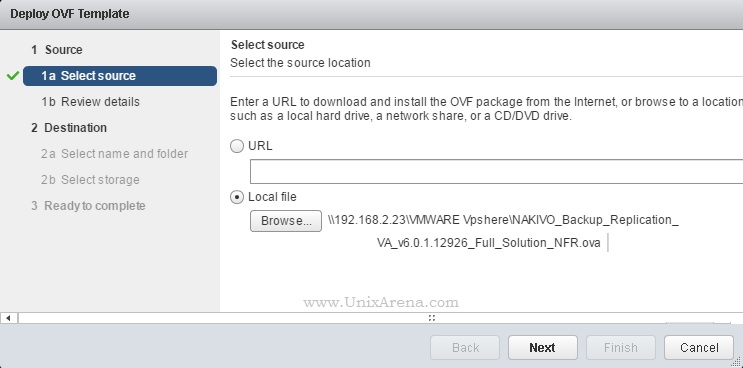Open step 1a Select source
The image size is (743, 368).
pyautogui.click(x=120, y=76)
